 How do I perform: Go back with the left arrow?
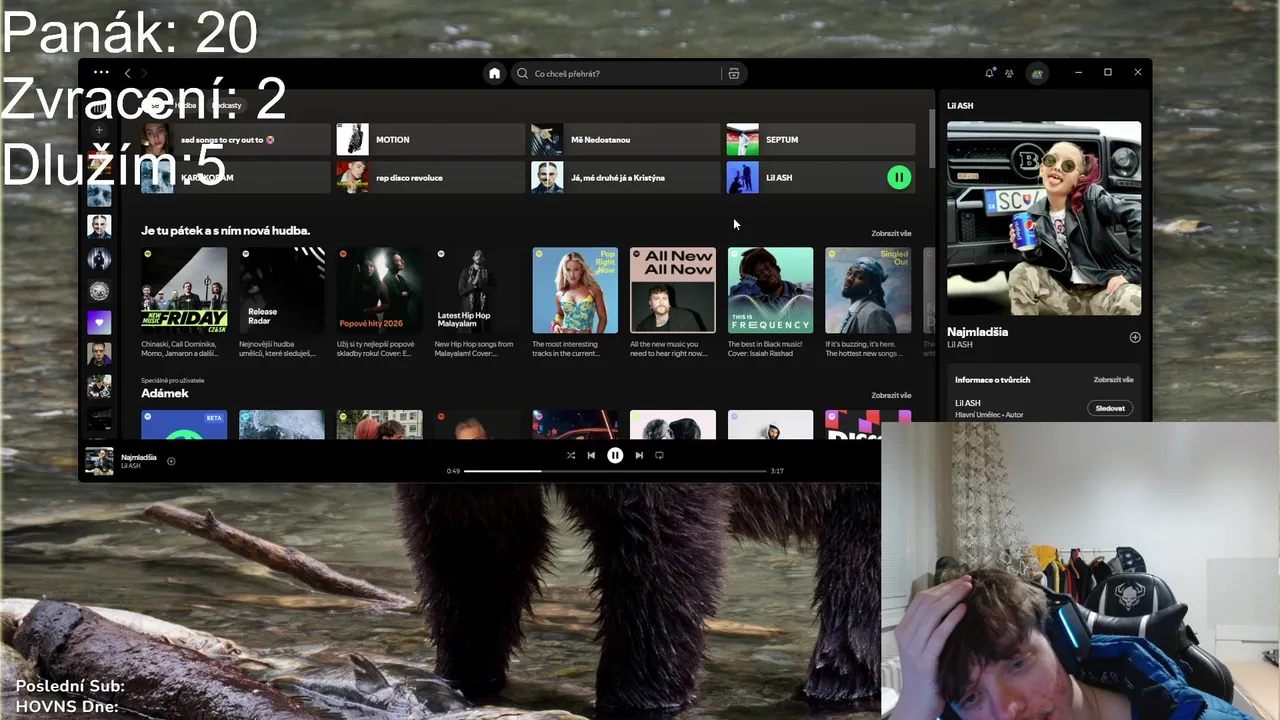pos(127,73)
